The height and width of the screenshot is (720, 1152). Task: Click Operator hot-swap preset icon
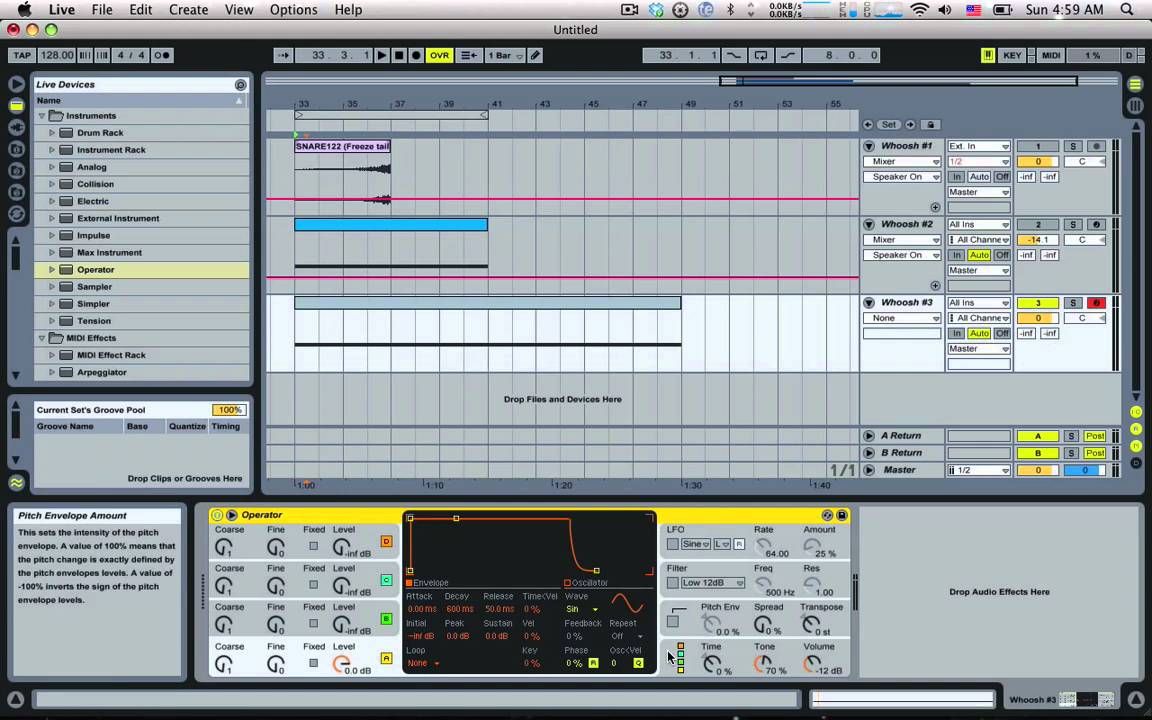(x=827, y=515)
